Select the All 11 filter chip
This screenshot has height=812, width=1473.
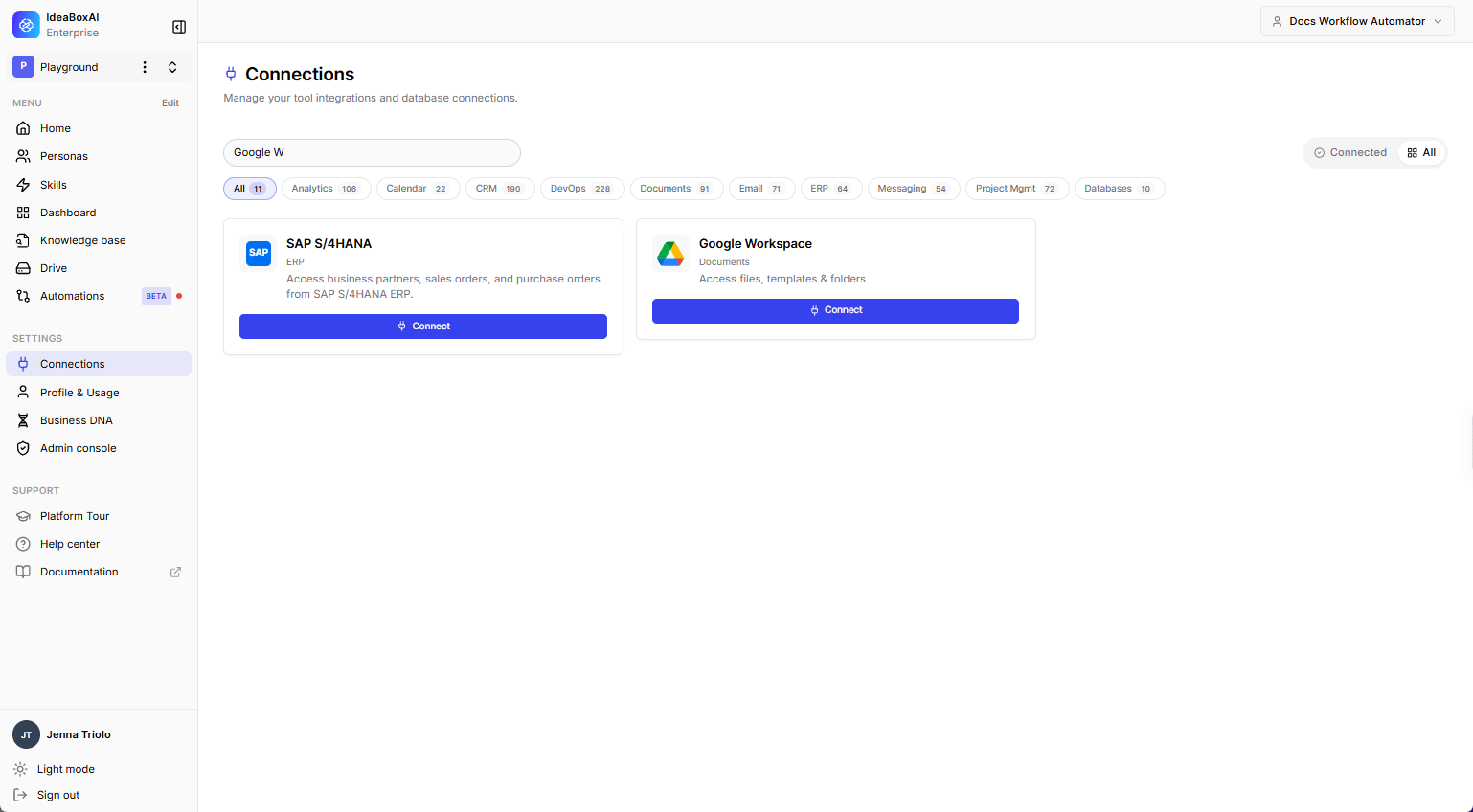click(250, 189)
